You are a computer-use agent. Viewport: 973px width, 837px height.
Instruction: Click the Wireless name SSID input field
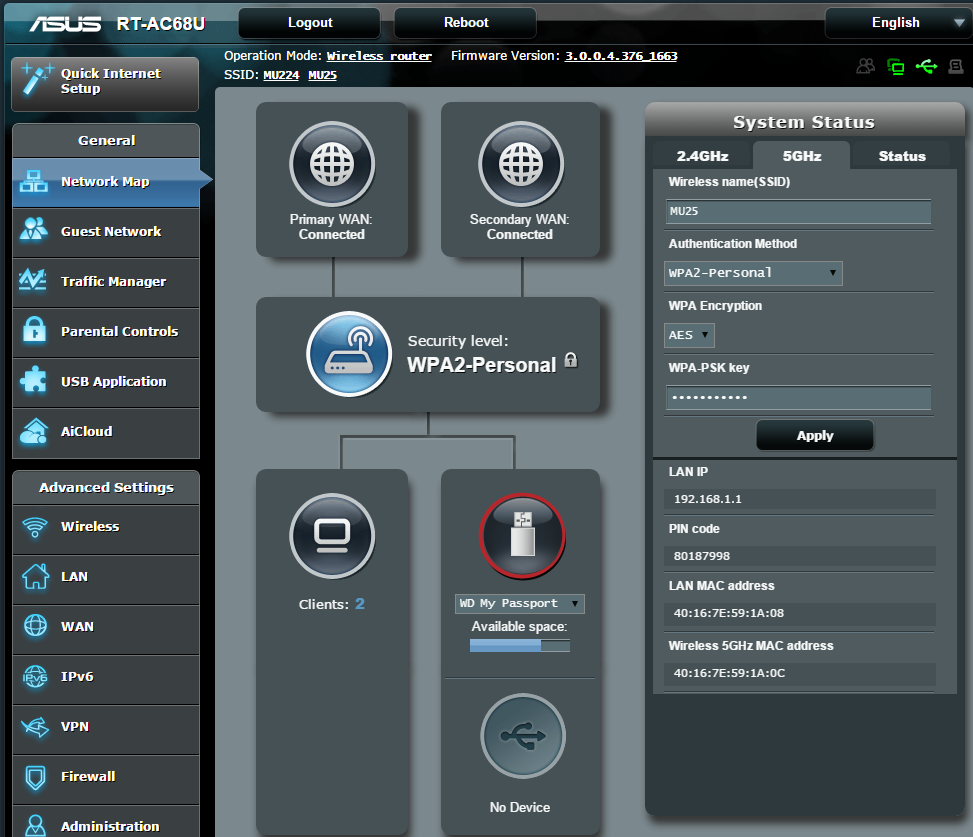click(798, 212)
